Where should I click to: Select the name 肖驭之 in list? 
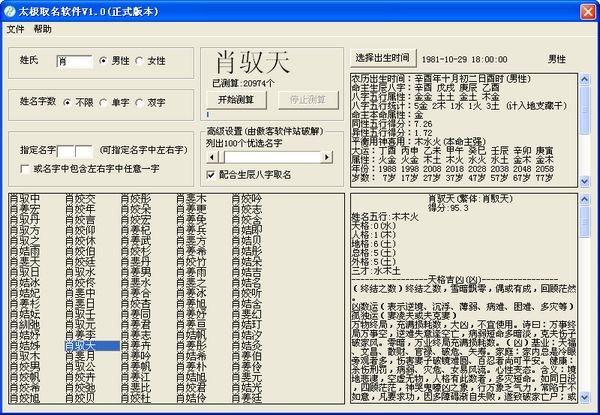(24, 241)
